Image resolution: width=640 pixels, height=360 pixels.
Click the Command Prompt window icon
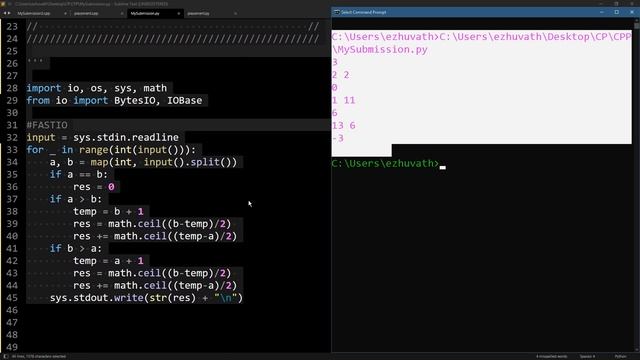[337, 12]
